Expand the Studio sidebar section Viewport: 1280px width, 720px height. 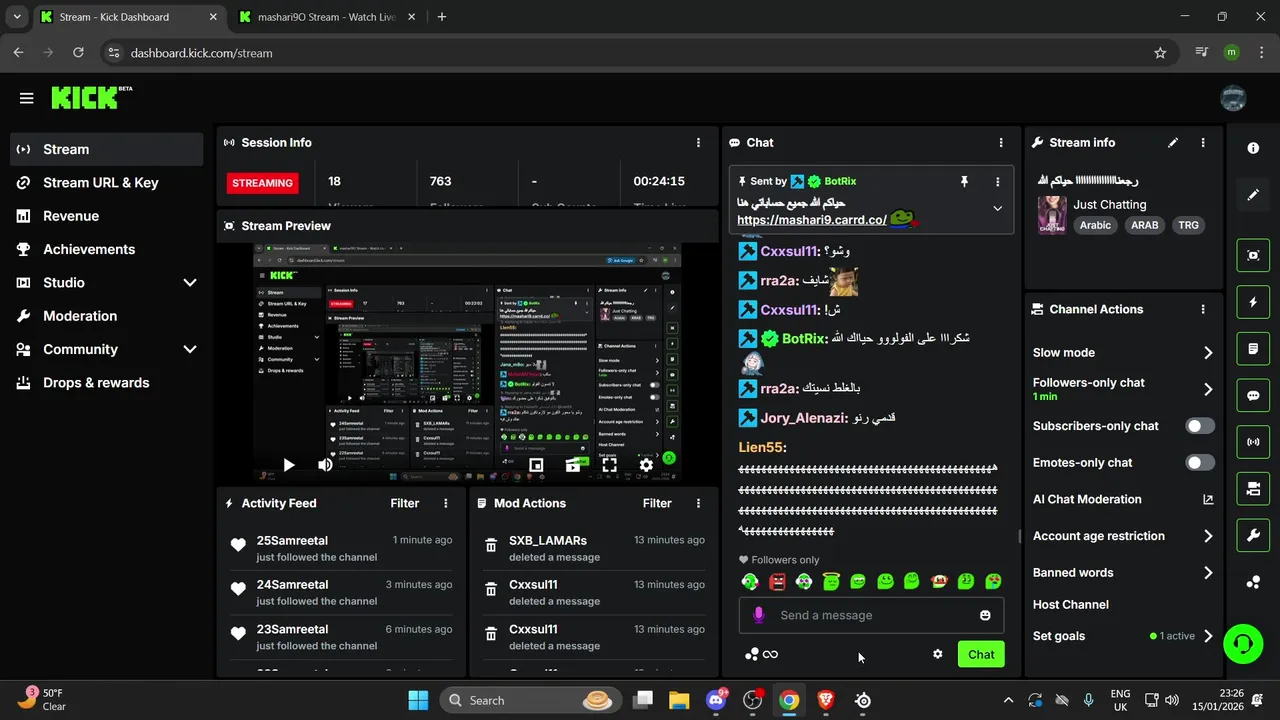point(190,283)
